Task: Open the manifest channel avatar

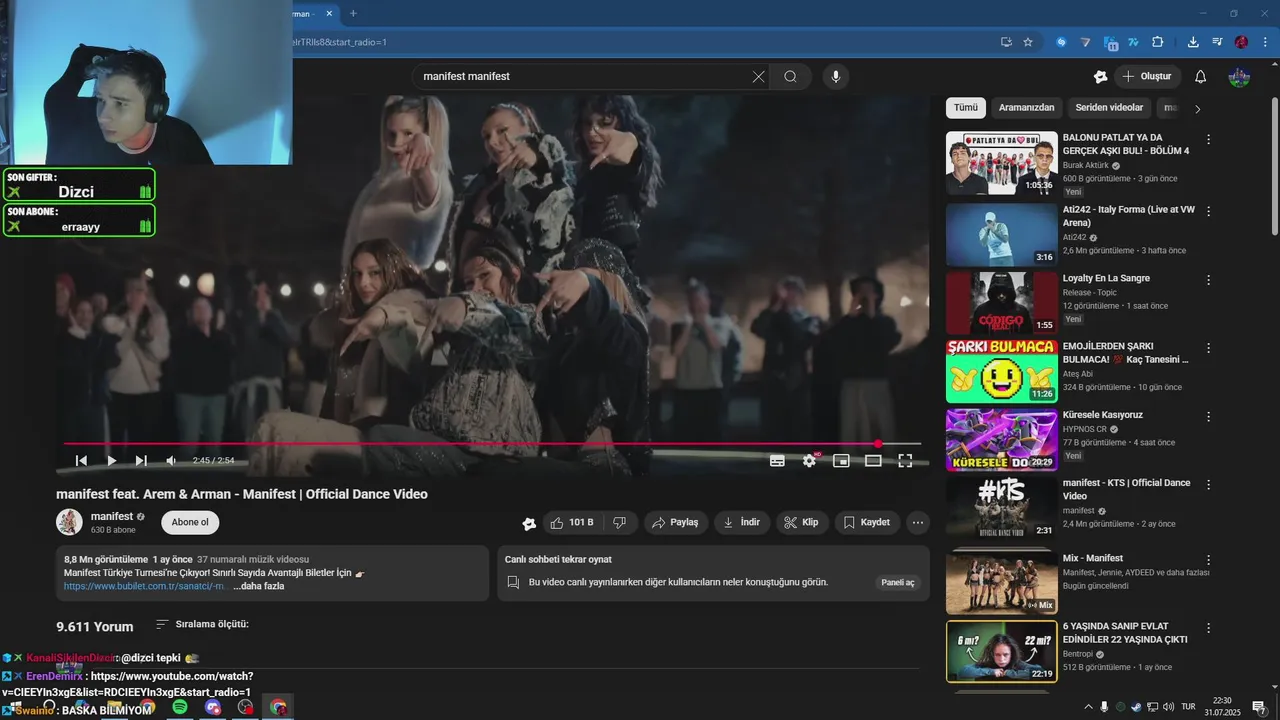Action: 69,522
